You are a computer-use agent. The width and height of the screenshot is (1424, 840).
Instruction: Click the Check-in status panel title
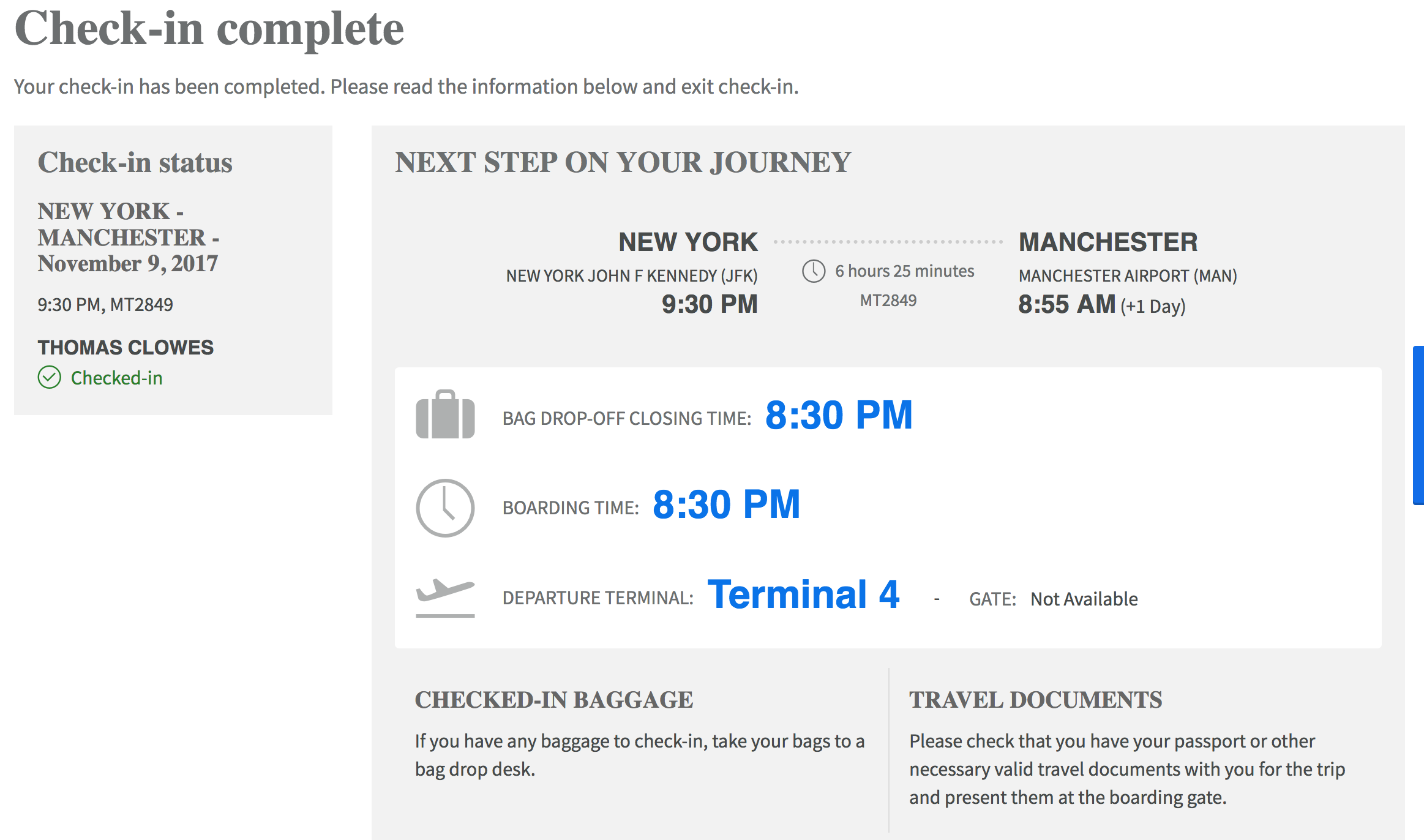[135, 162]
